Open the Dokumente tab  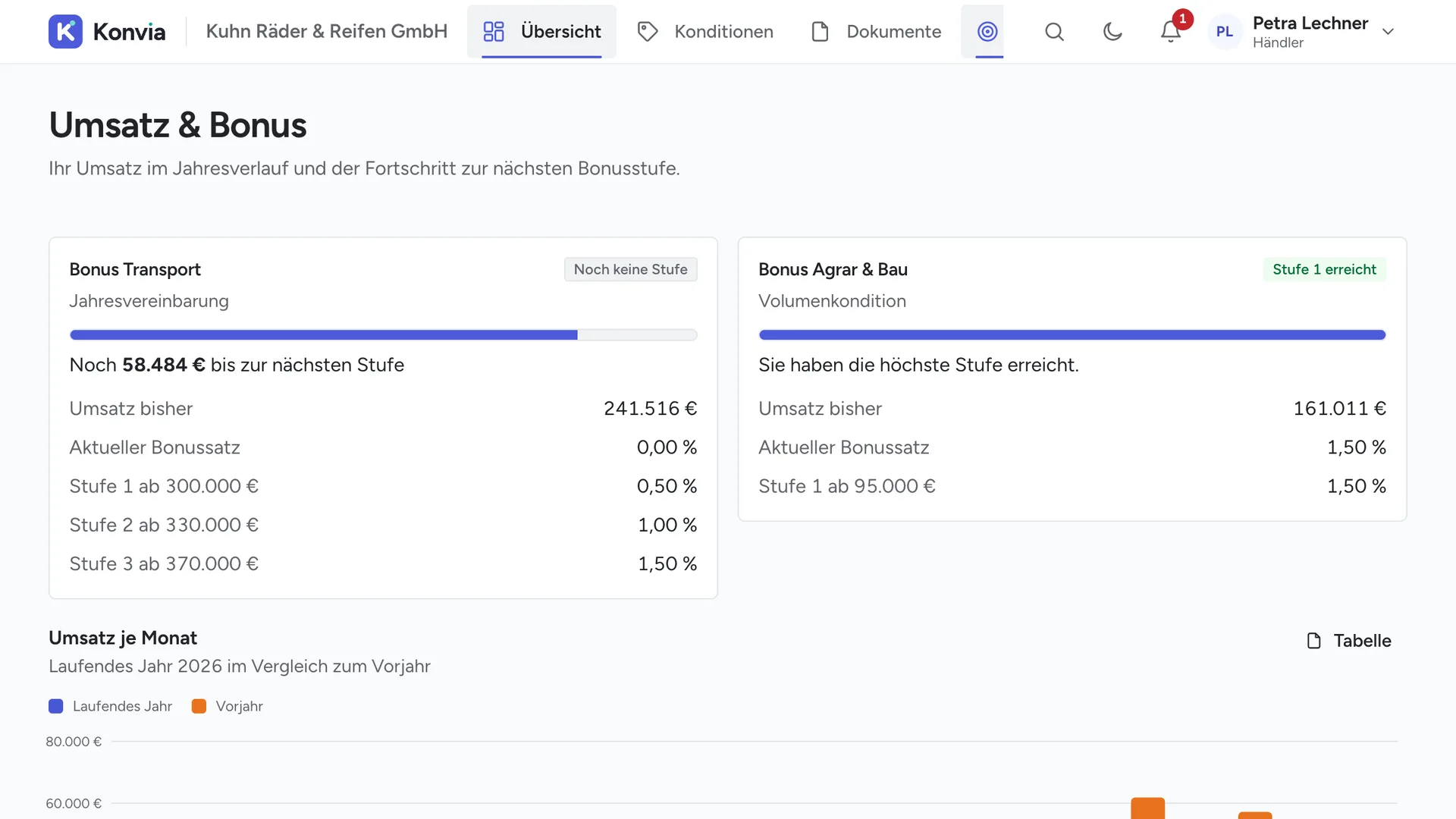[x=876, y=31]
